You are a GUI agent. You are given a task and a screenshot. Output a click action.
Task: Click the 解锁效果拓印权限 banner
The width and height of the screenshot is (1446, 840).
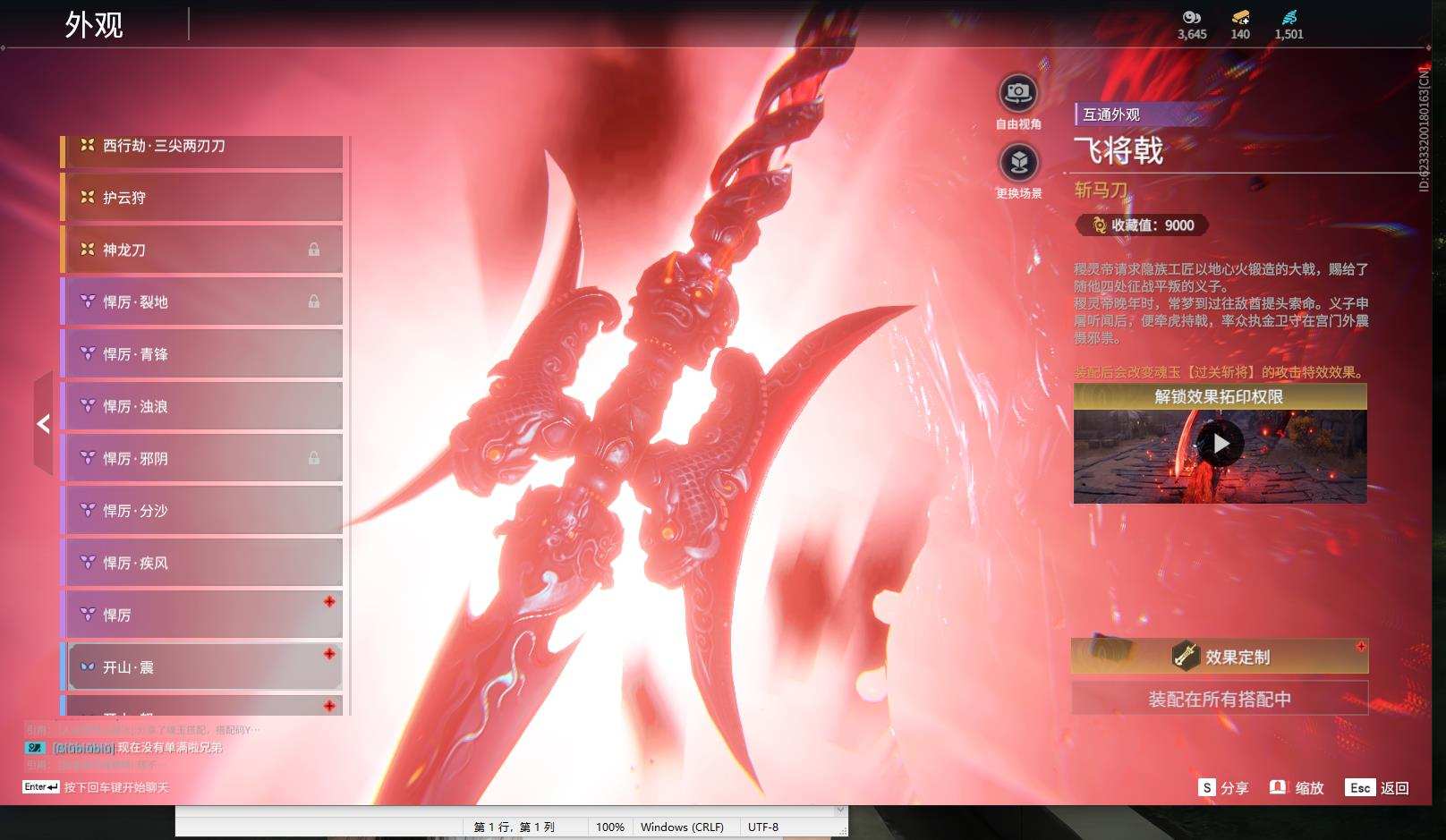(1220, 396)
